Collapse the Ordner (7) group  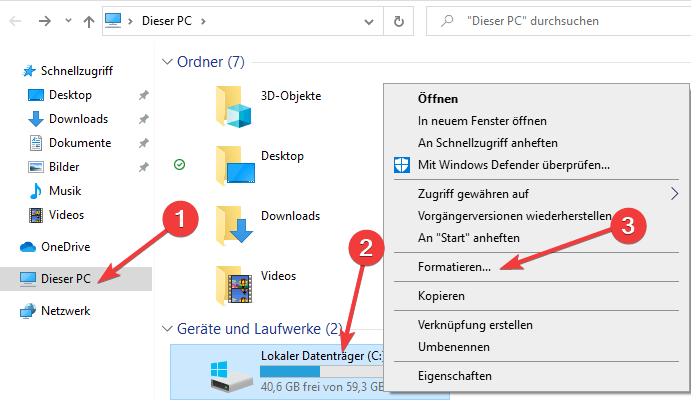click(167, 62)
